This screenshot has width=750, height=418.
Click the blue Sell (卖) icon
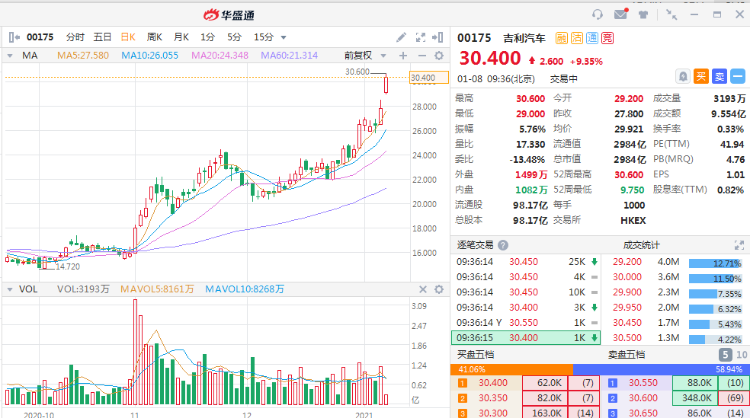[x=719, y=76]
